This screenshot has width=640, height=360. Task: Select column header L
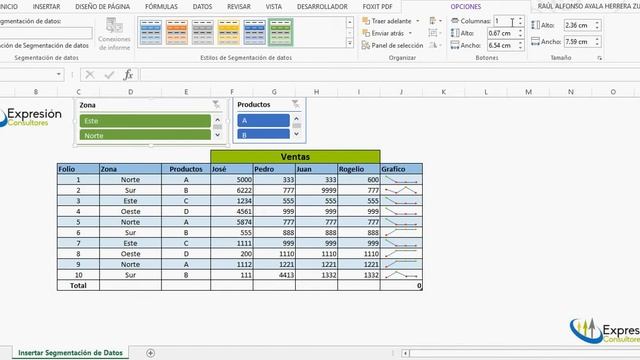point(486,92)
